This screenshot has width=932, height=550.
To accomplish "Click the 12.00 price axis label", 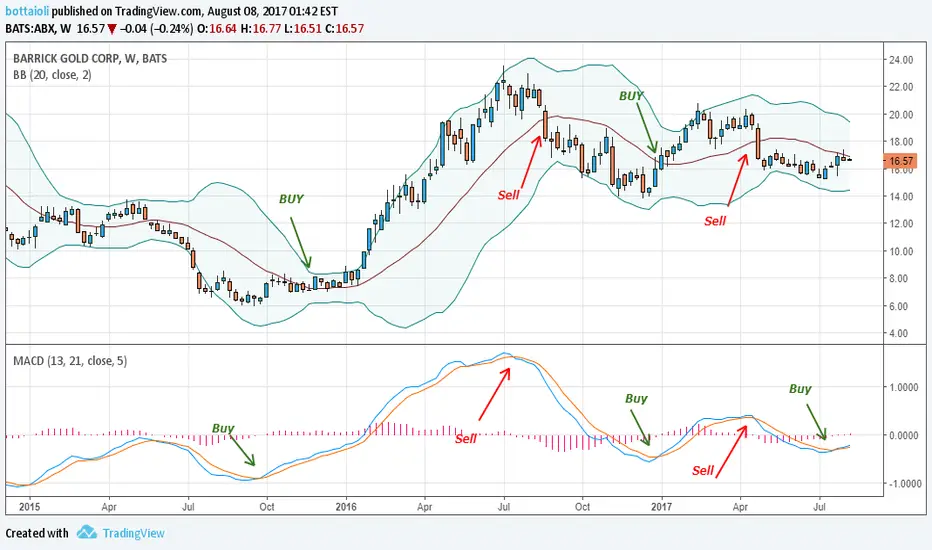I will click(x=901, y=224).
